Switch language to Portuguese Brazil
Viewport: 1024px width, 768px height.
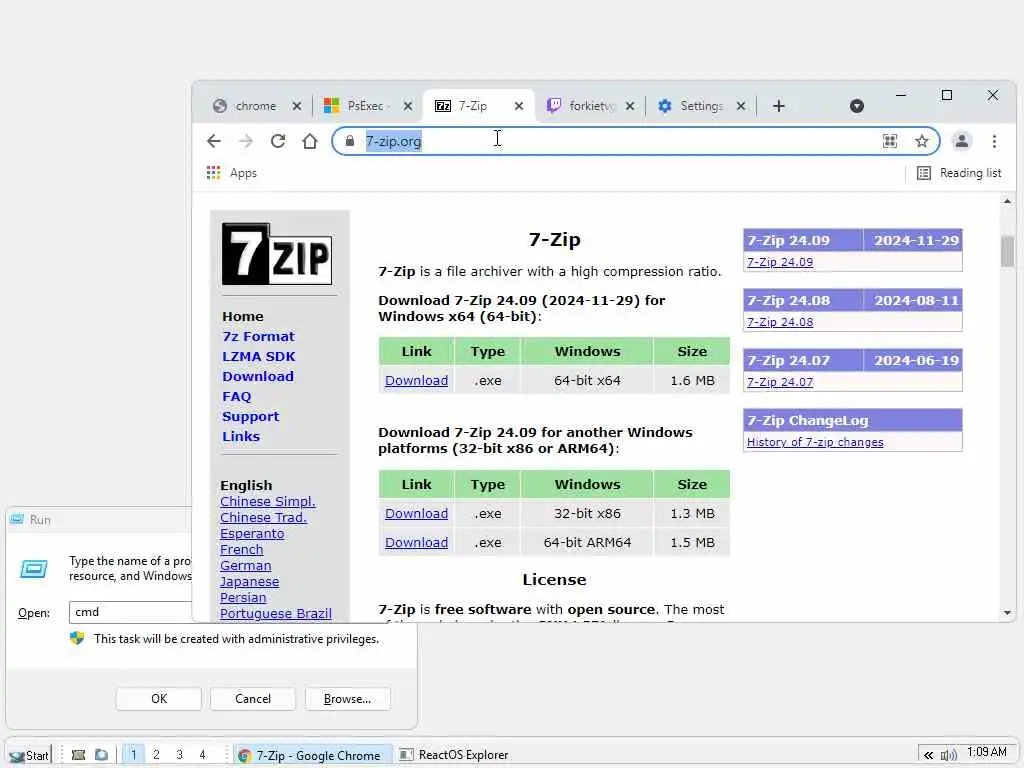pyautogui.click(x=276, y=613)
